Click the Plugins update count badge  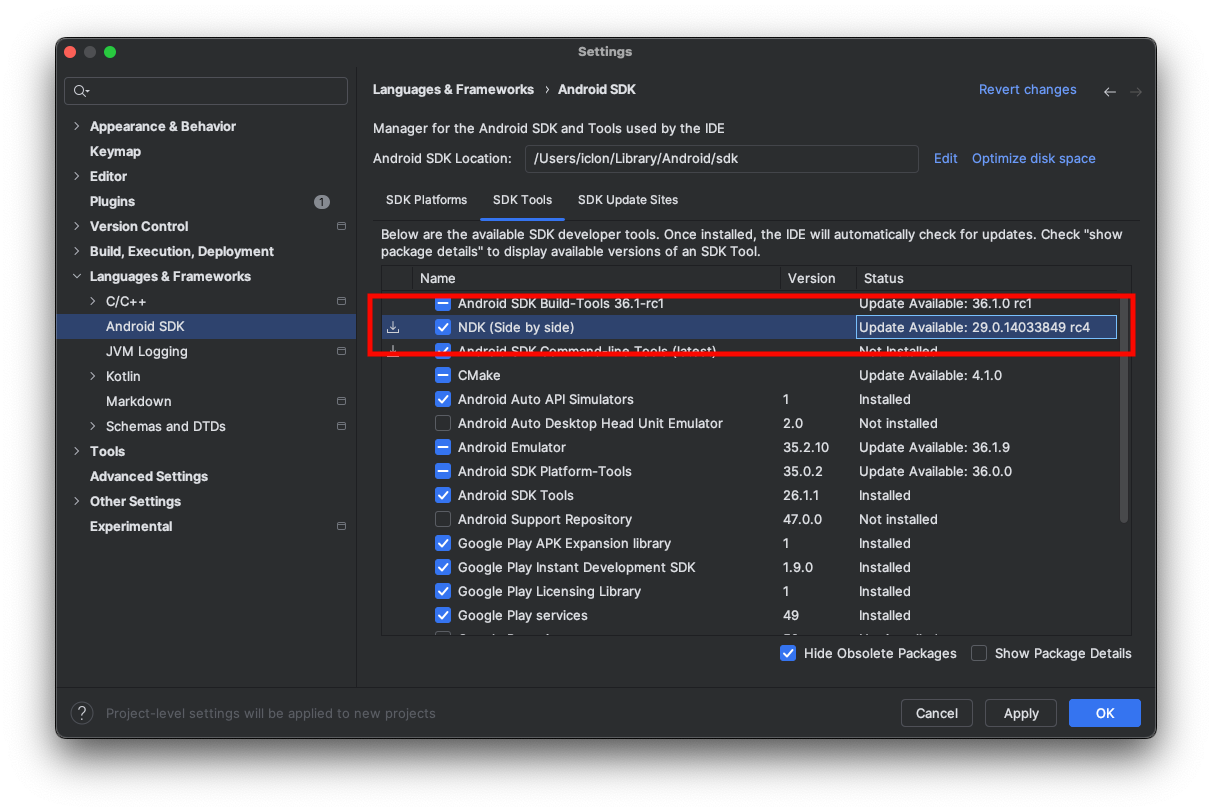[x=321, y=201]
